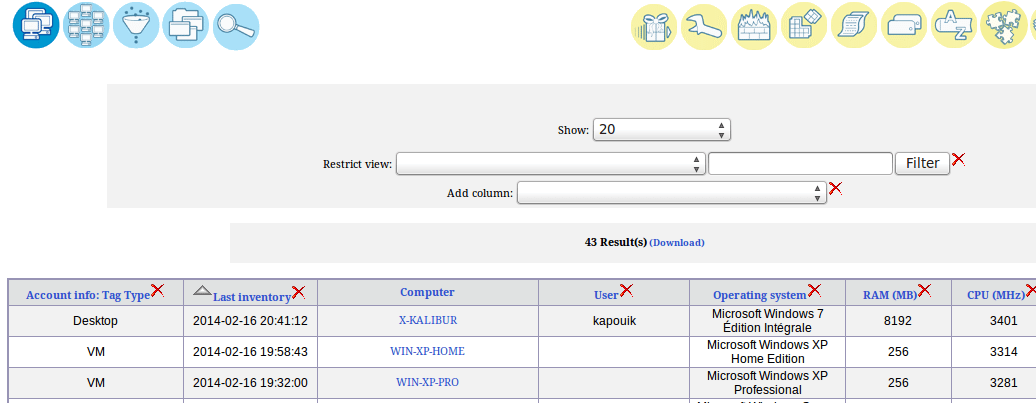Click user kapouik cell

click(614, 321)
